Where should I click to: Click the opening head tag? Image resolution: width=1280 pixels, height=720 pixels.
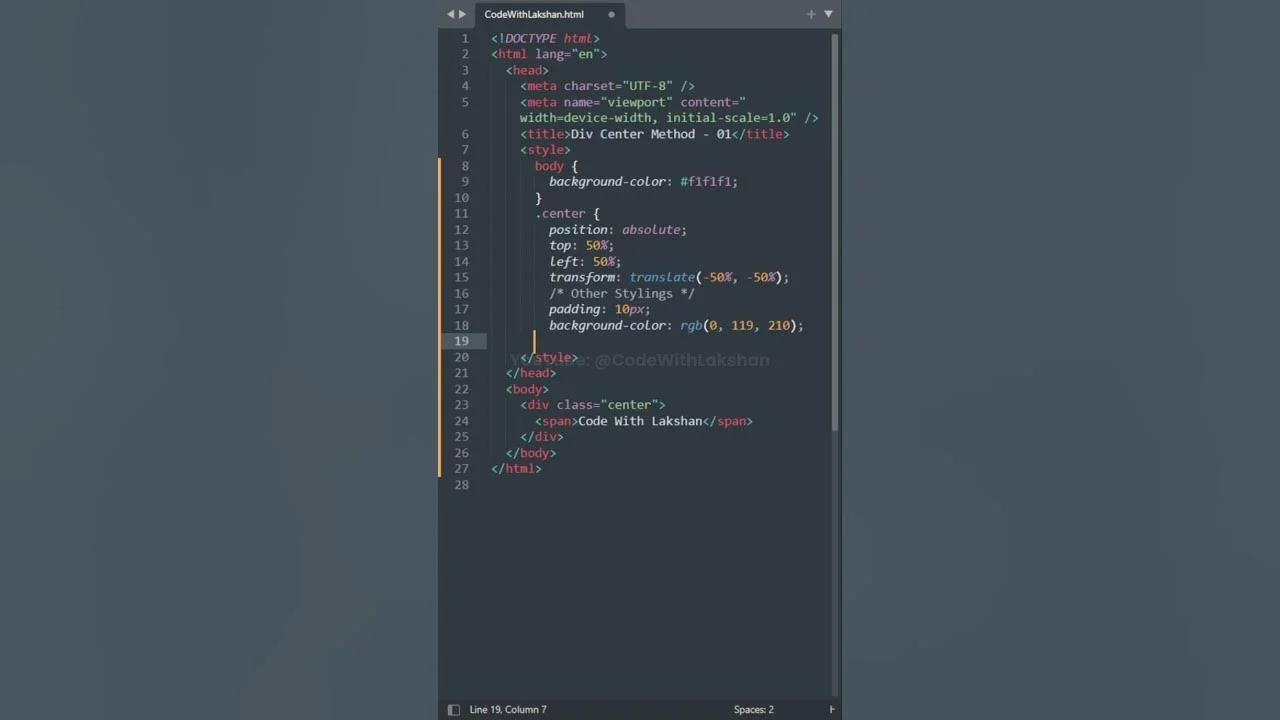pos(527,70)
